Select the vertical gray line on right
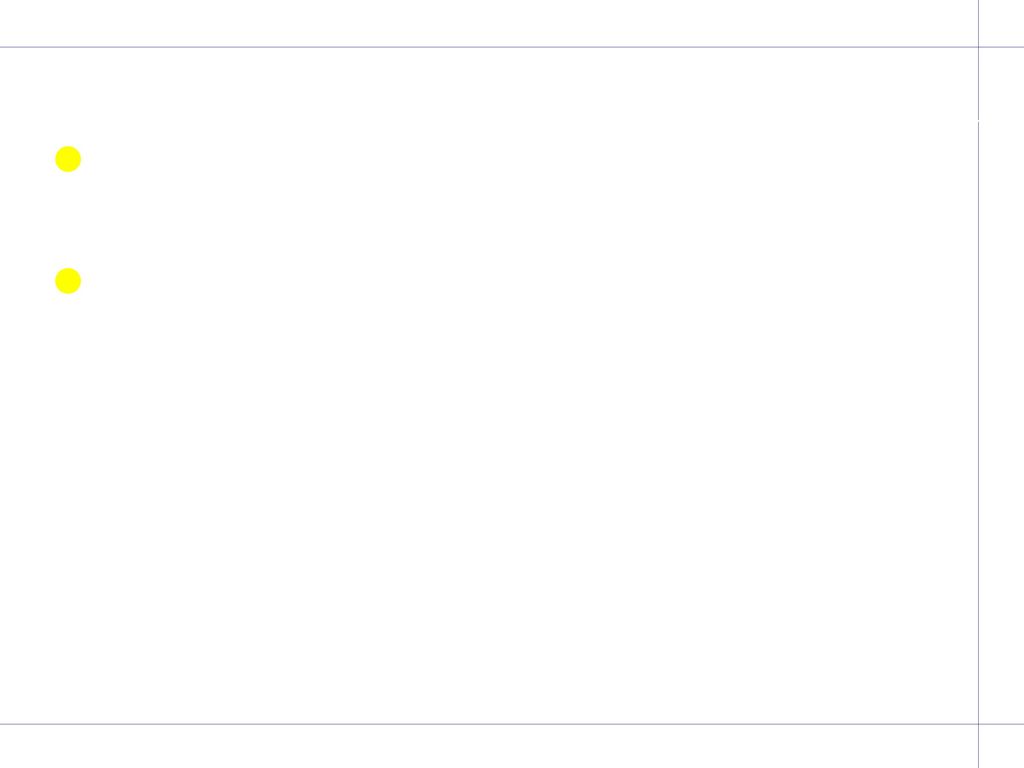The image size is (1024, 768). coord(978,384)
